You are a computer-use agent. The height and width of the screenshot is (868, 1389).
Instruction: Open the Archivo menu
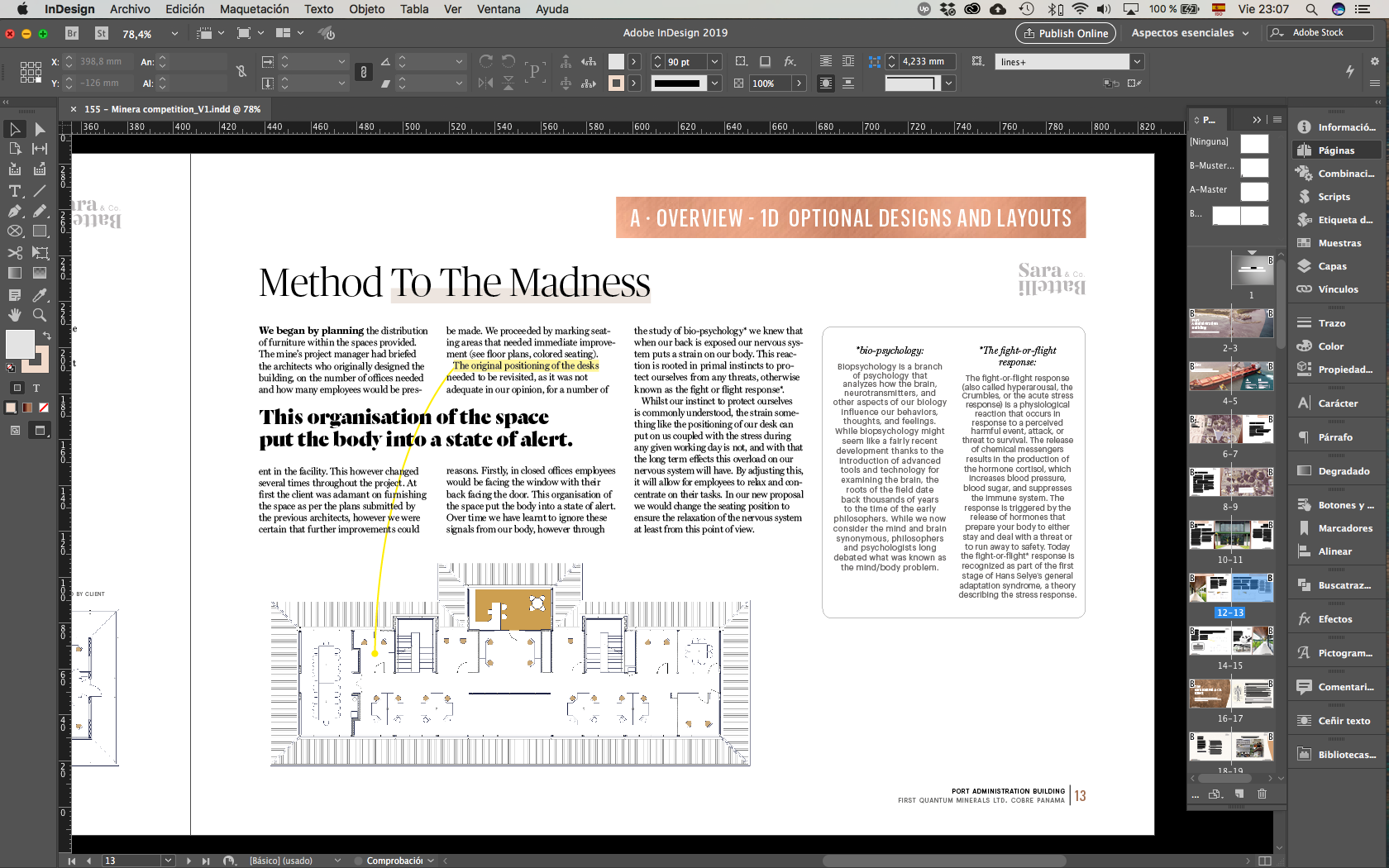tap(130, 9)
